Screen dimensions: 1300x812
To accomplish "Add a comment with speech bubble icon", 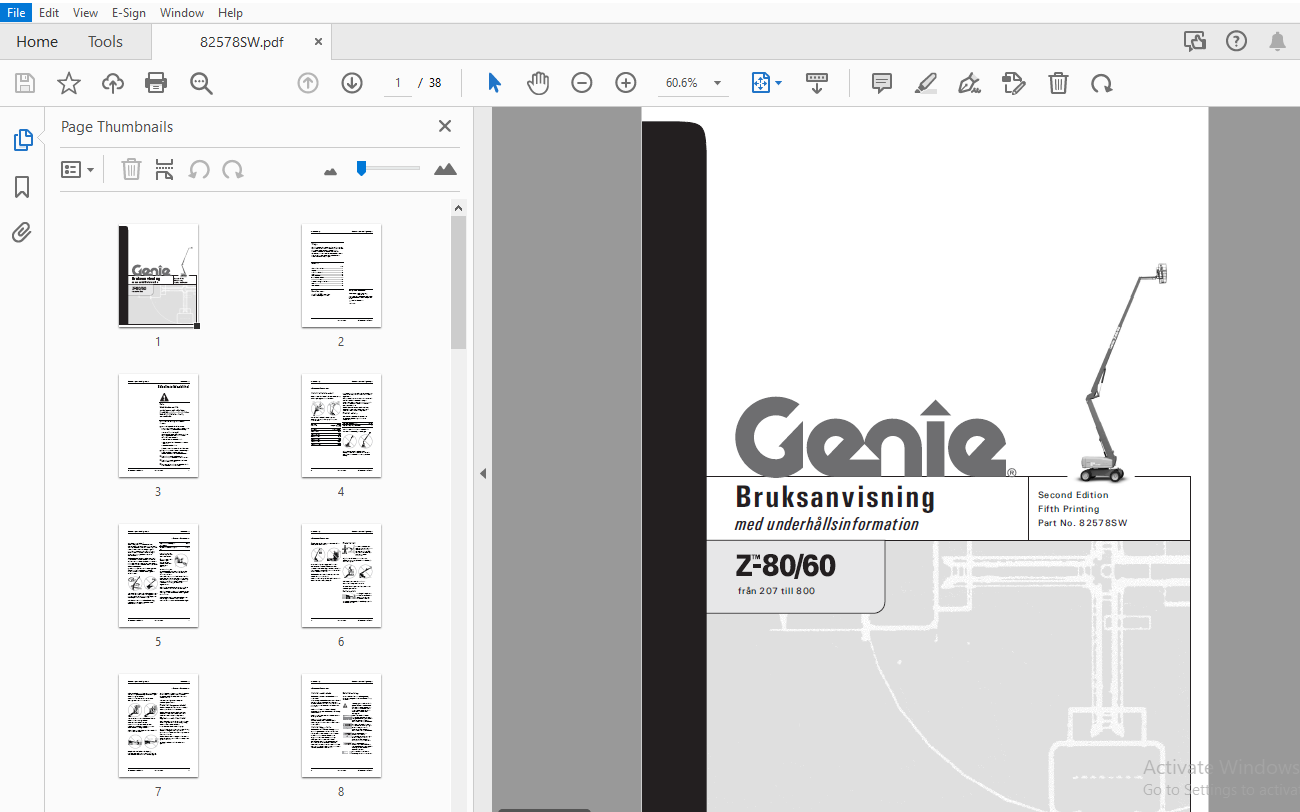I will (x=881, y=83).
